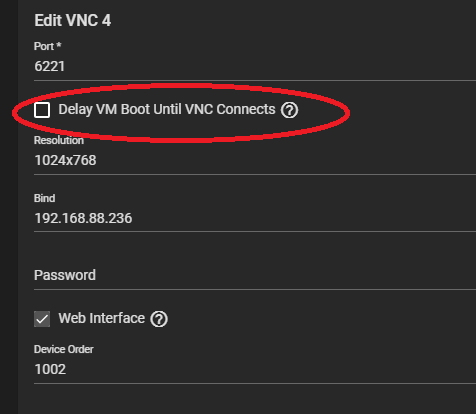Click the dark sidebar strip left of the form

click(9, 207)
